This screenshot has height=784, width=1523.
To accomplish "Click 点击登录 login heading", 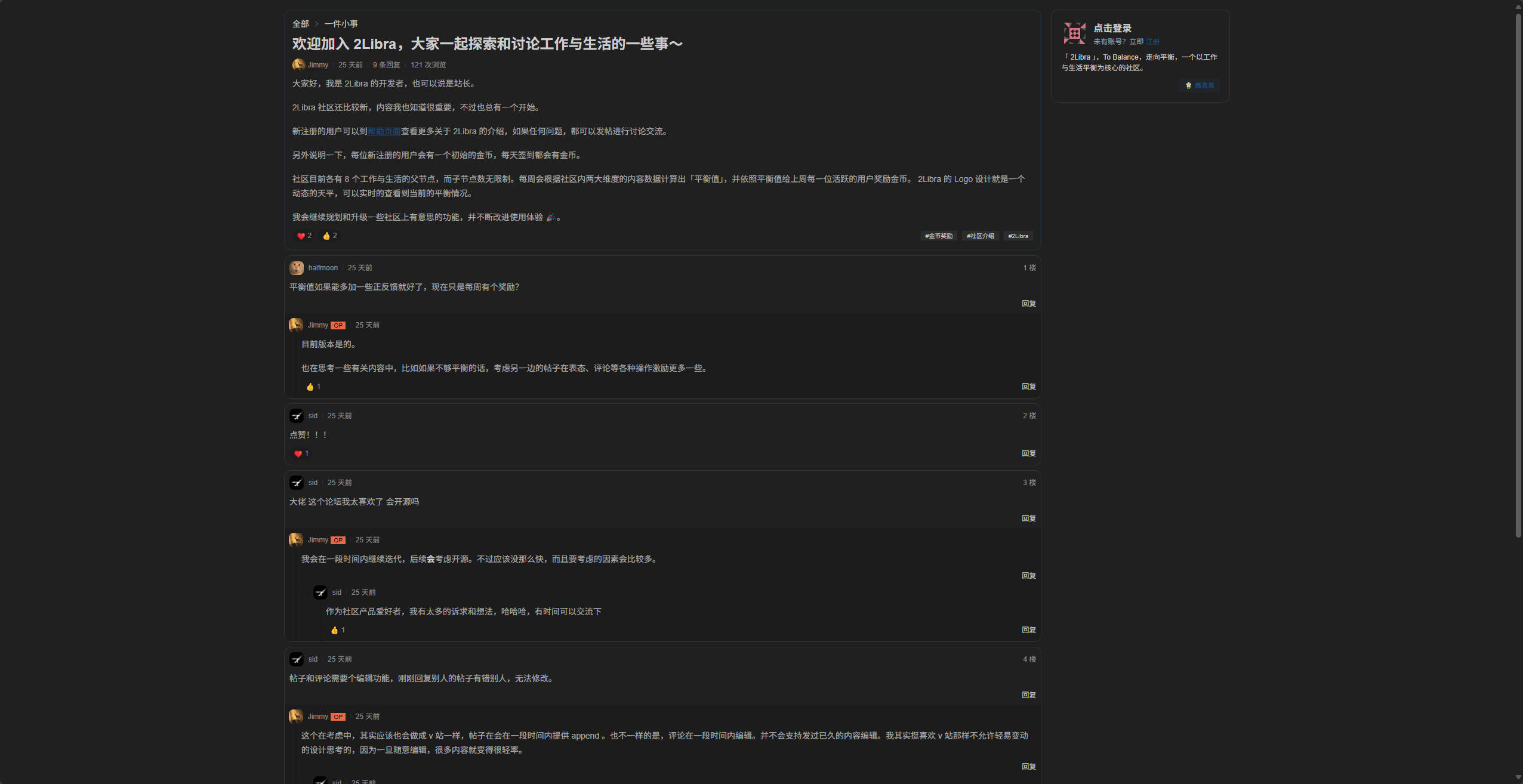I will pyautogui.click(x=1112, y=28).
